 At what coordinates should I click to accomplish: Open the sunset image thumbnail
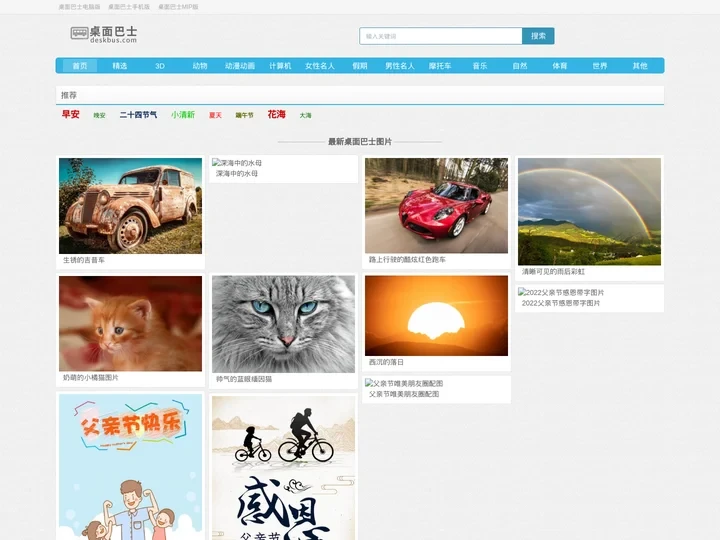tap(436, 316)
